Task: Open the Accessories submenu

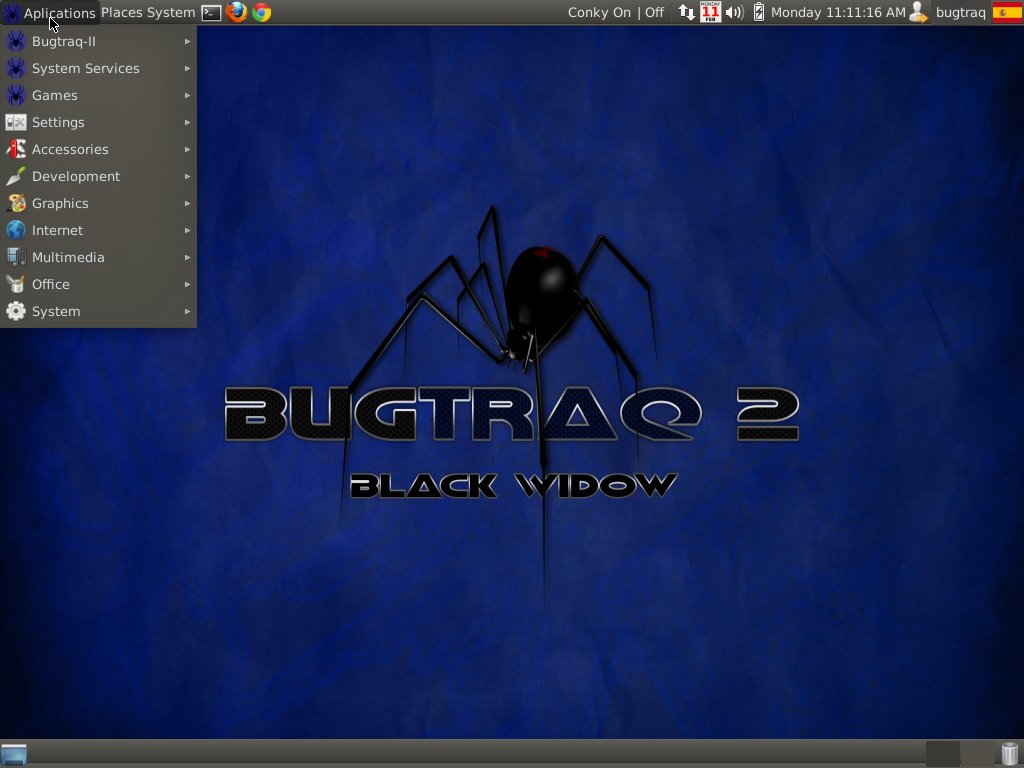Action: 99,150
